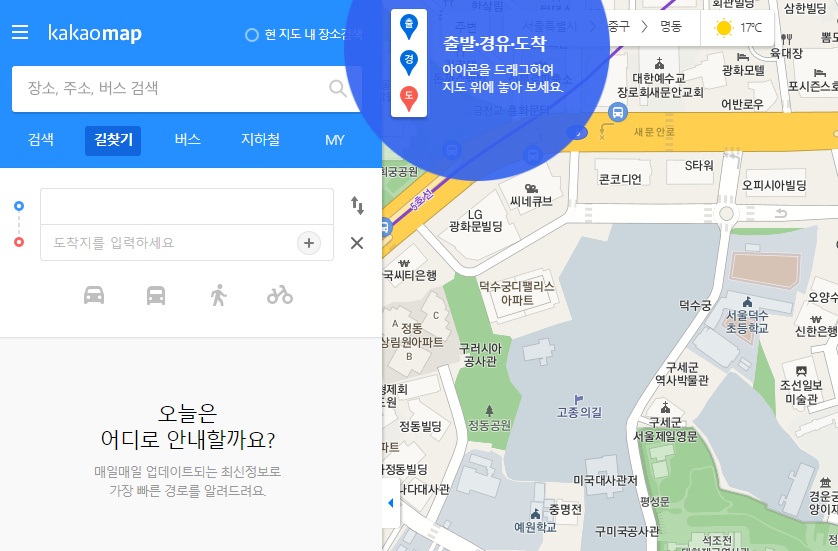
Task: Select the blue 출 start pin icon
Action: (x=409, y=27)
